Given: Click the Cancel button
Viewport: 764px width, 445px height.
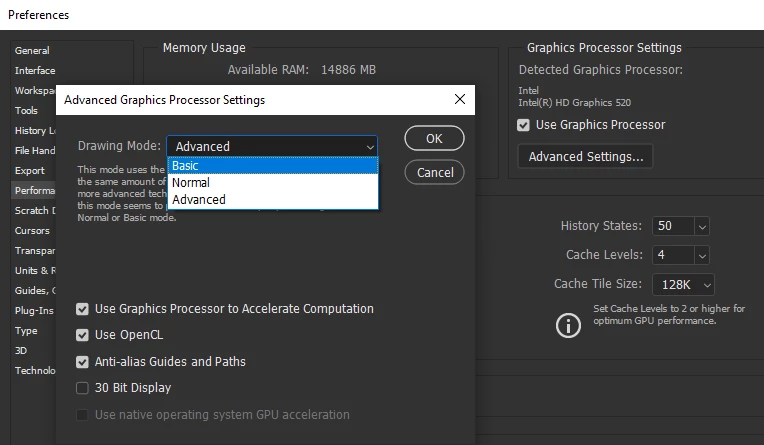Looking at the screenshot, I should point(435,172).
